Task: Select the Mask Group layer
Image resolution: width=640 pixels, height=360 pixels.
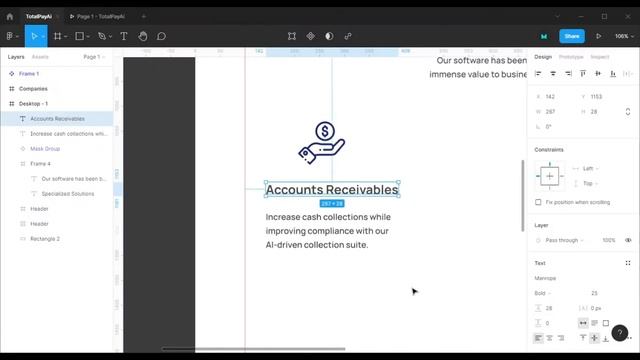Action: pyautogui.click(x=57, y=149)
